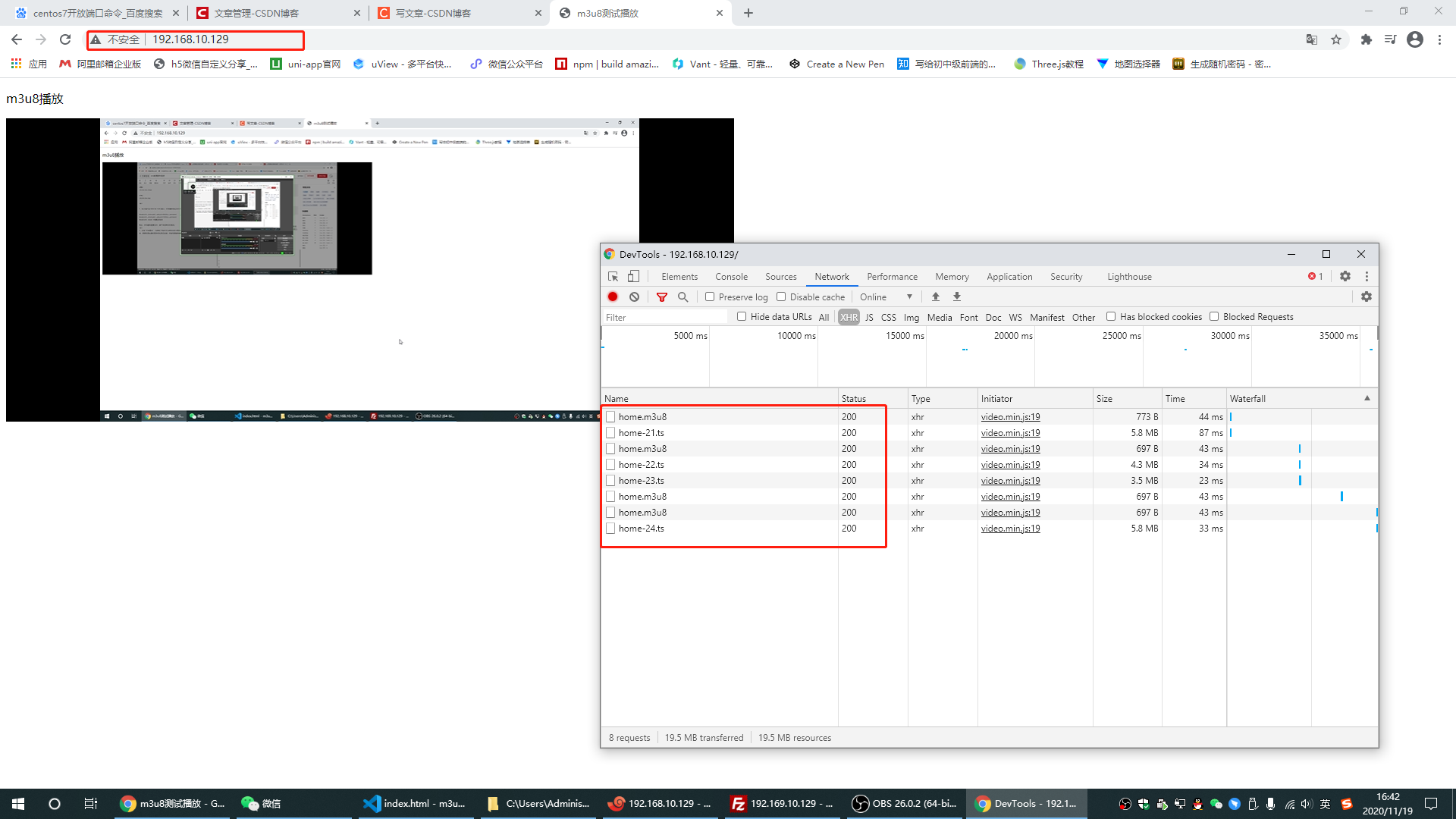Open network search magnifier icon
The image size is (1456, 819).
click(x=683, y=297)
